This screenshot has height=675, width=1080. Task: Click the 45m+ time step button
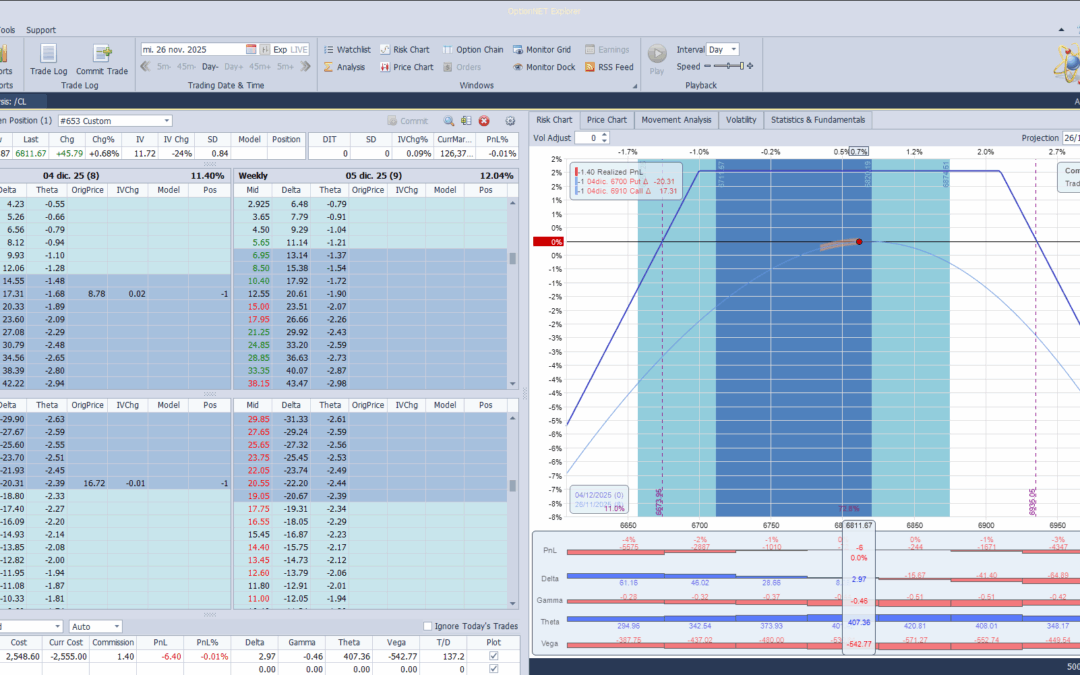tap(260, 66)
